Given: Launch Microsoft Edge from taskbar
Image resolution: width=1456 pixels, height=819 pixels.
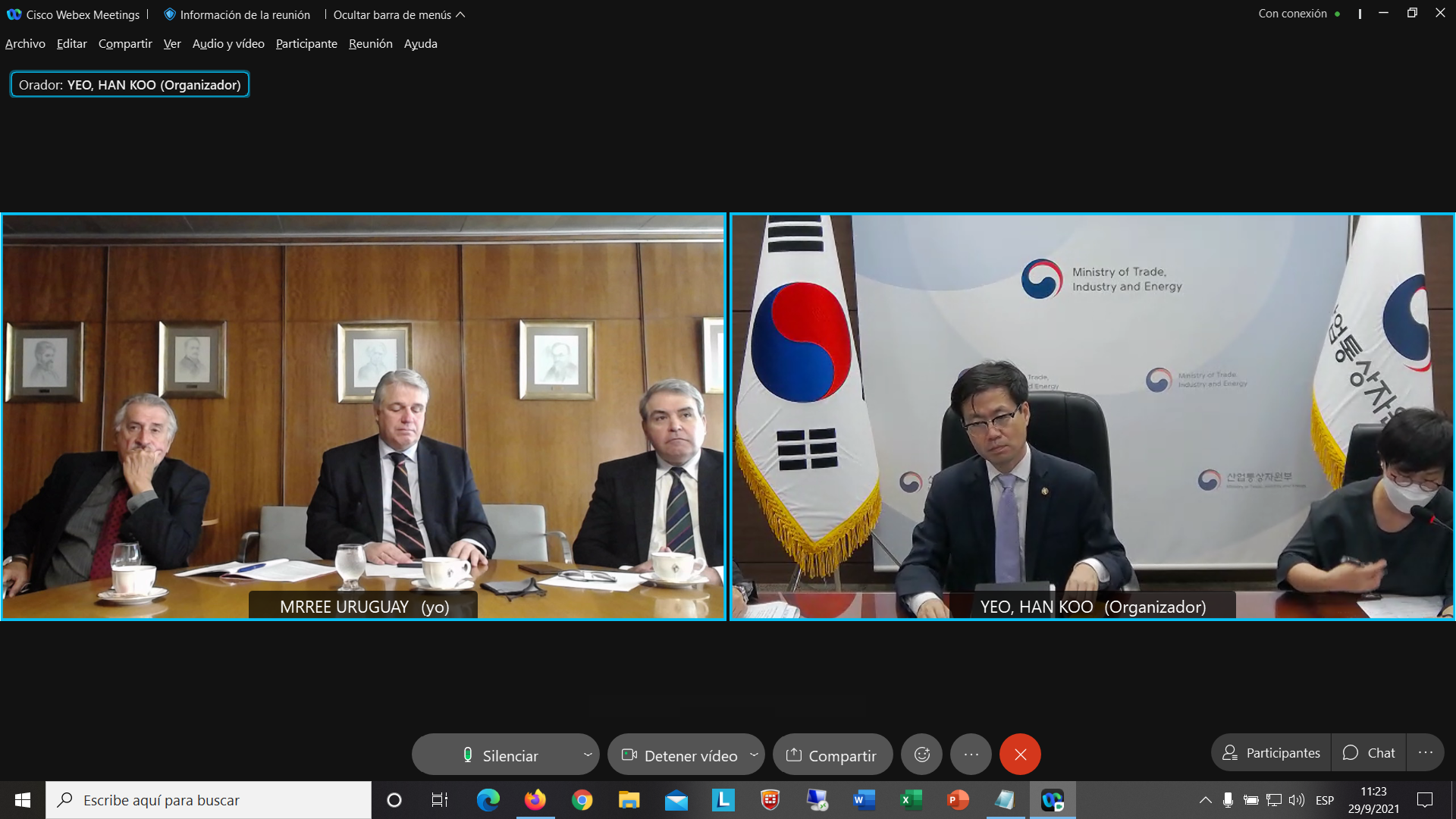Looking at the screenshot, I should (x=488, y=800).
